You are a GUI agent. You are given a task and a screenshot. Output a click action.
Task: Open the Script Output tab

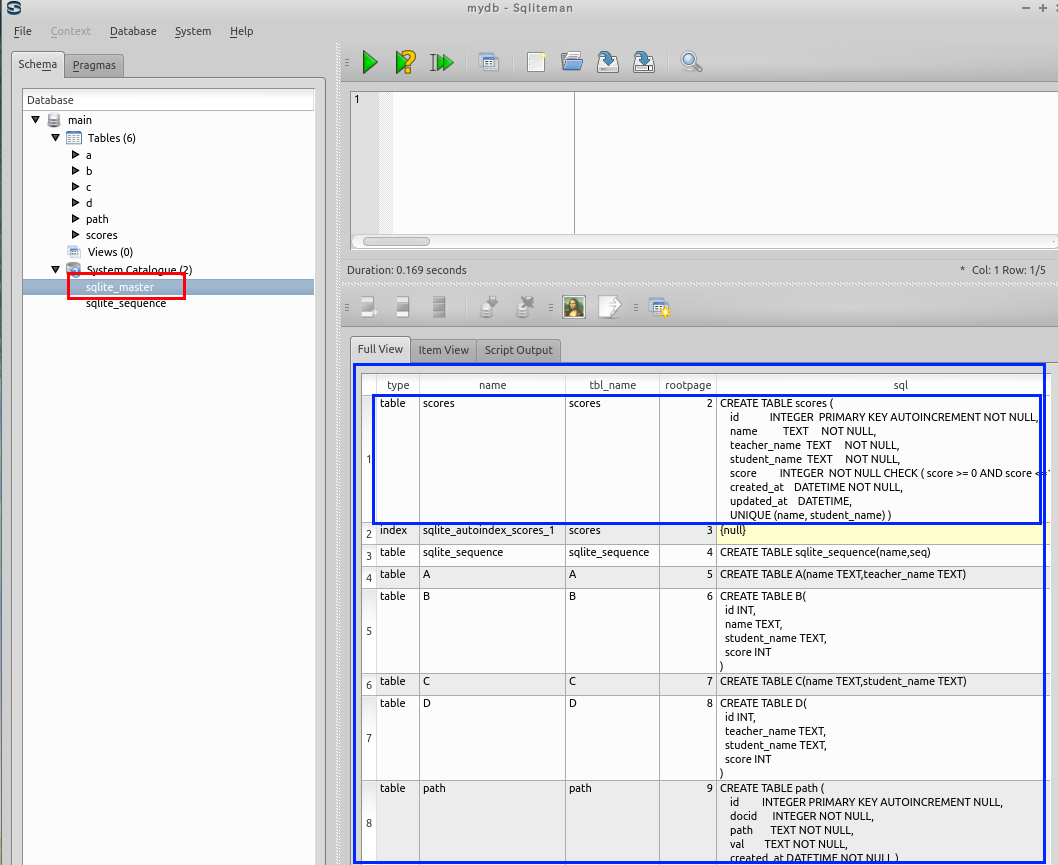518,350
